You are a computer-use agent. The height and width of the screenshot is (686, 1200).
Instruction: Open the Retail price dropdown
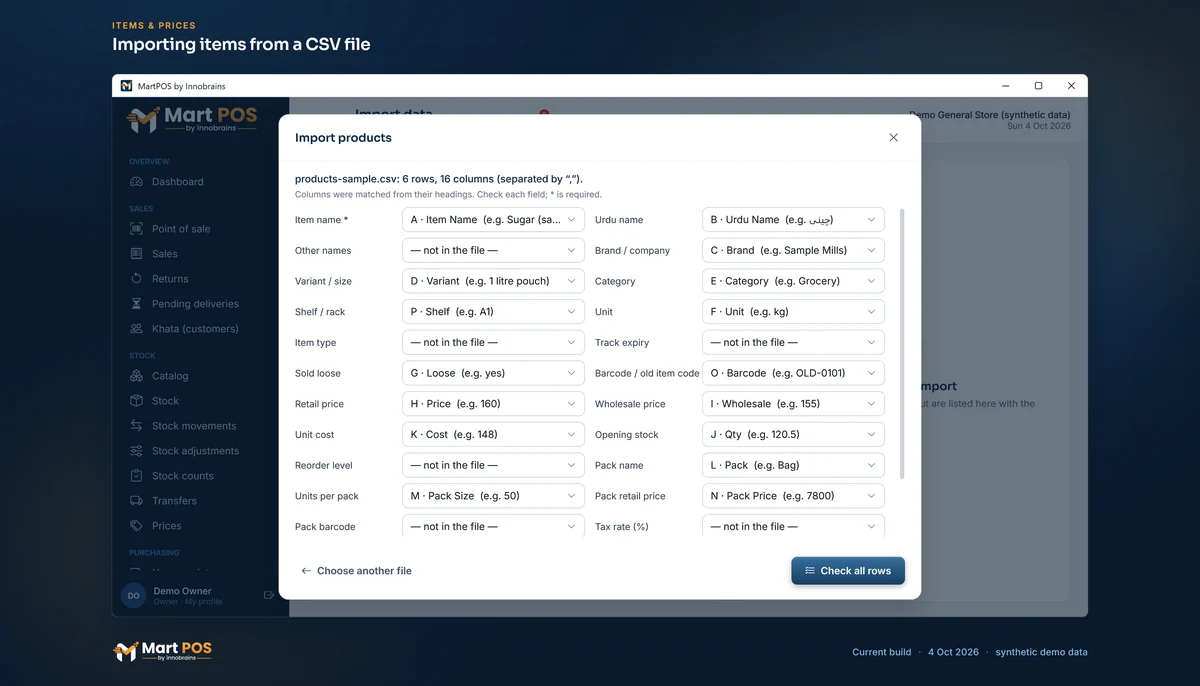pos(493,404)
